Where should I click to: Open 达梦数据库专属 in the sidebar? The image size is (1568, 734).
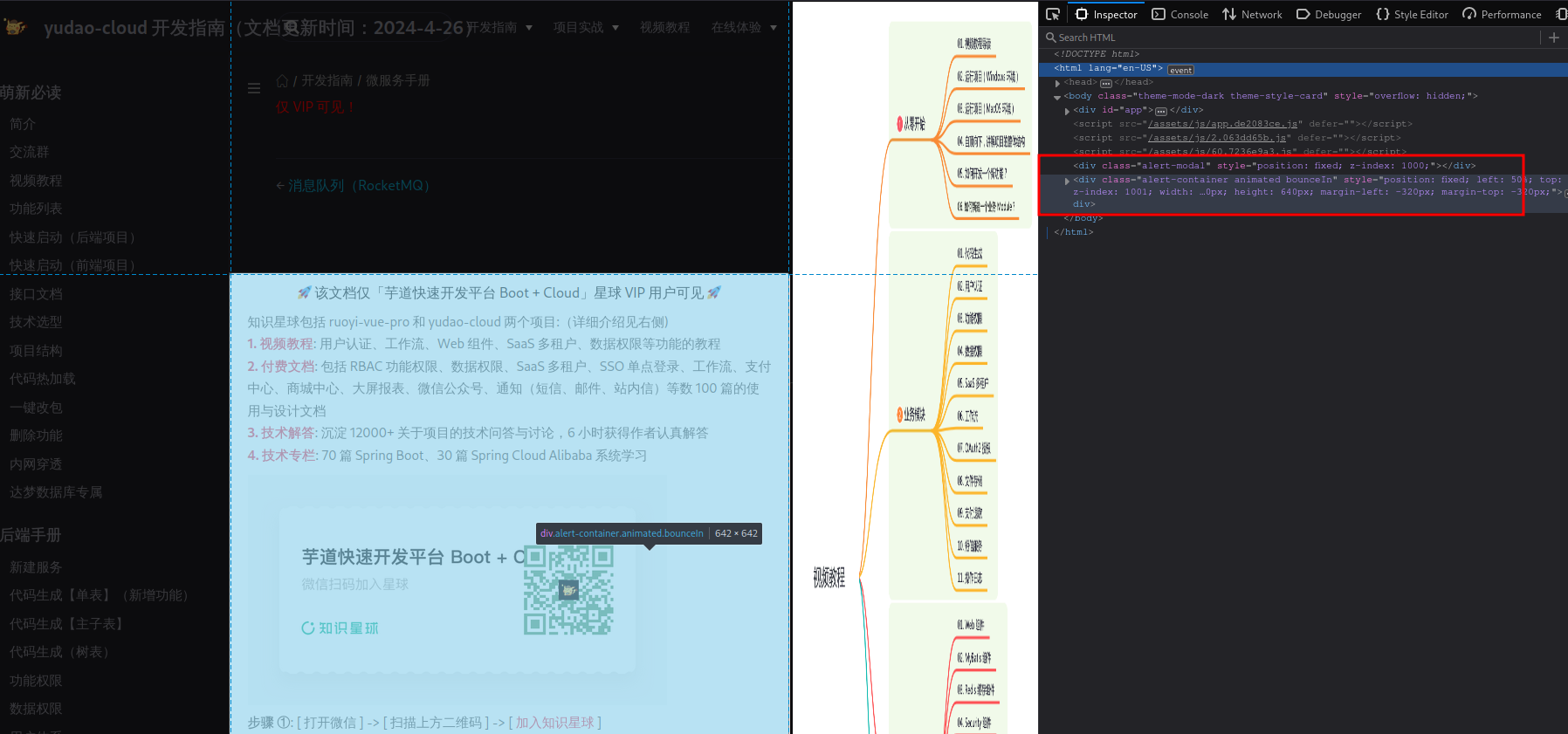point(56,492)
